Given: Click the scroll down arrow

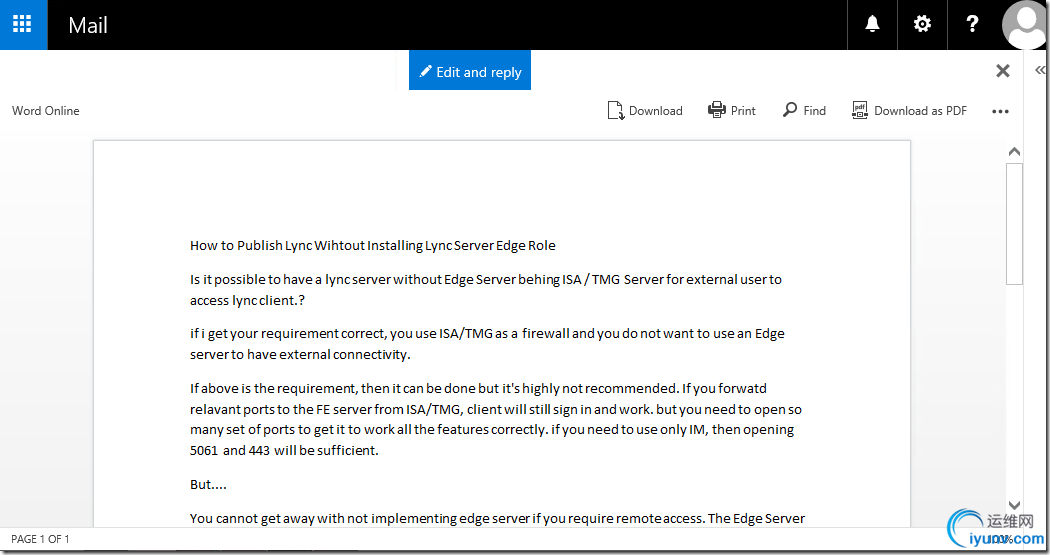Looking at the screenshot, I should click(x=1015, y=505).
